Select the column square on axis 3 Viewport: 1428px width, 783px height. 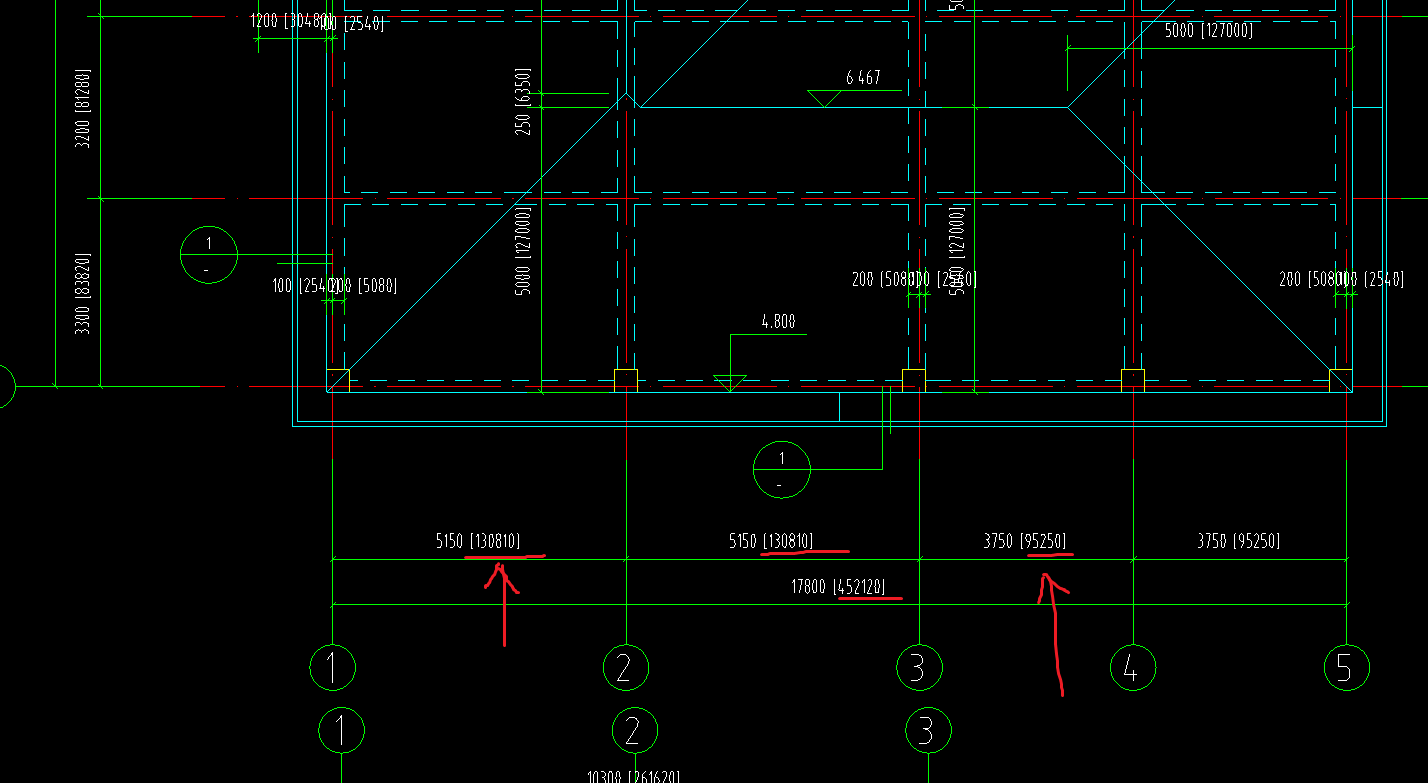(914, 380)
